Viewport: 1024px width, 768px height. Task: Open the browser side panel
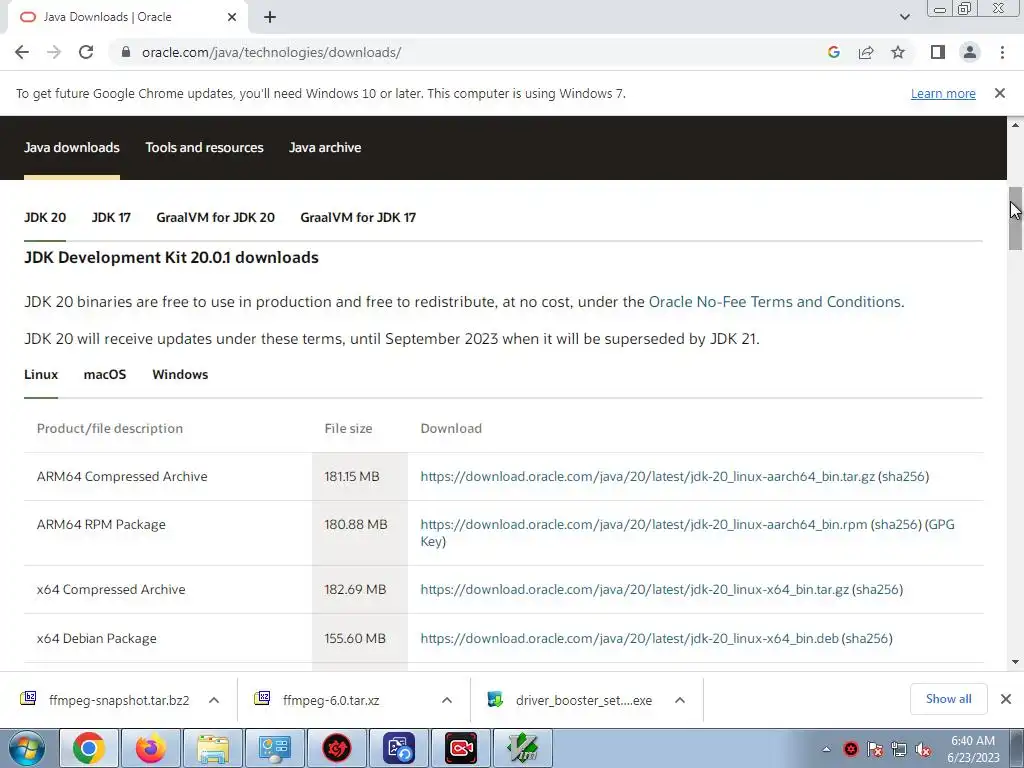[x=938, y=52]
